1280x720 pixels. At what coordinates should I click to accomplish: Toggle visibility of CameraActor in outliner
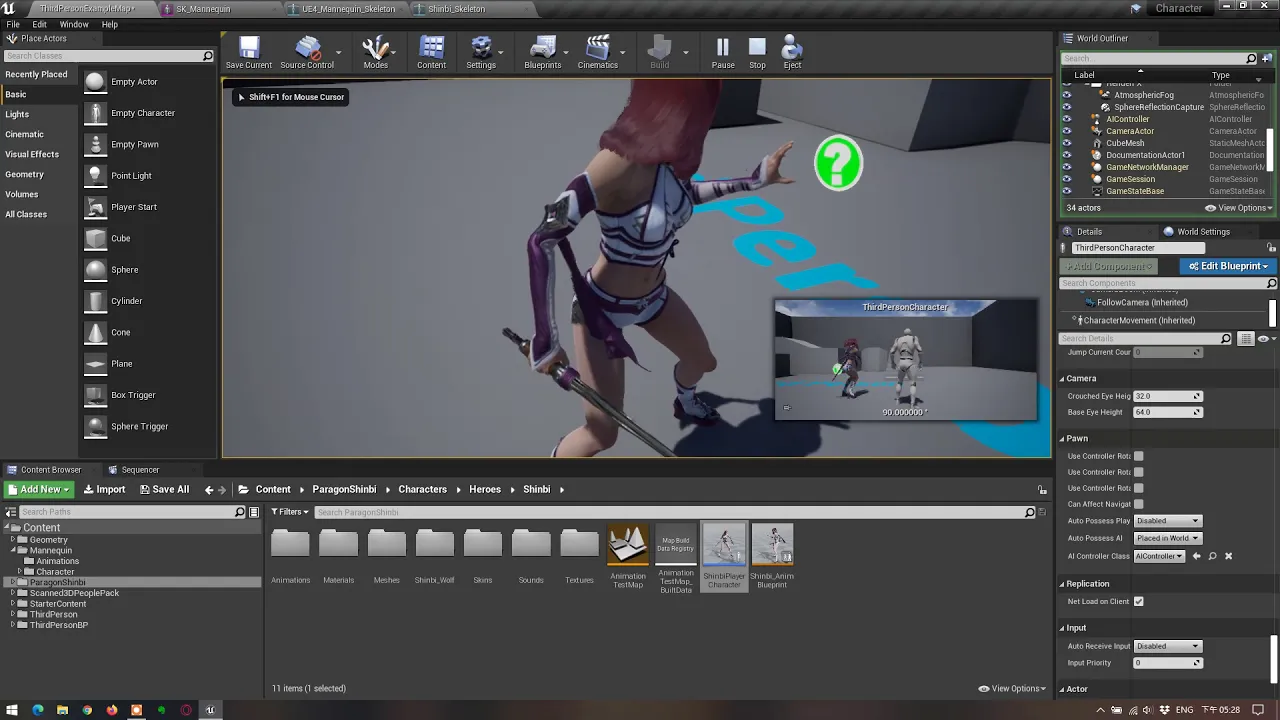(x=1066, y=131)
